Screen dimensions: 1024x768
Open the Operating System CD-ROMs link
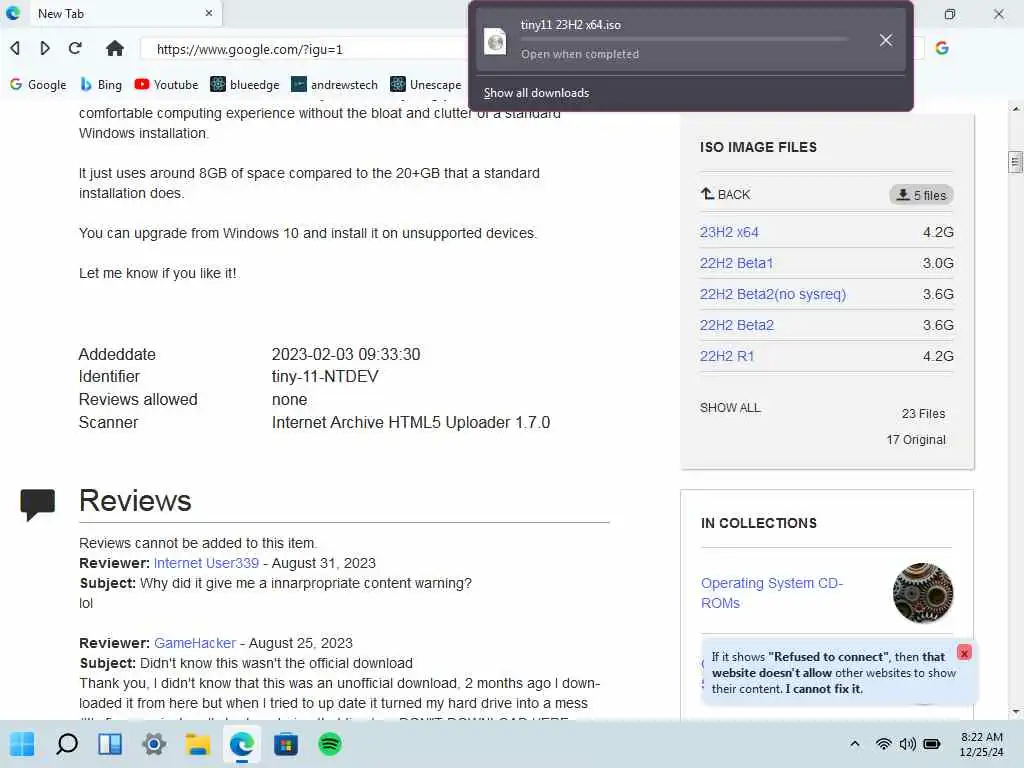(772, 593)
